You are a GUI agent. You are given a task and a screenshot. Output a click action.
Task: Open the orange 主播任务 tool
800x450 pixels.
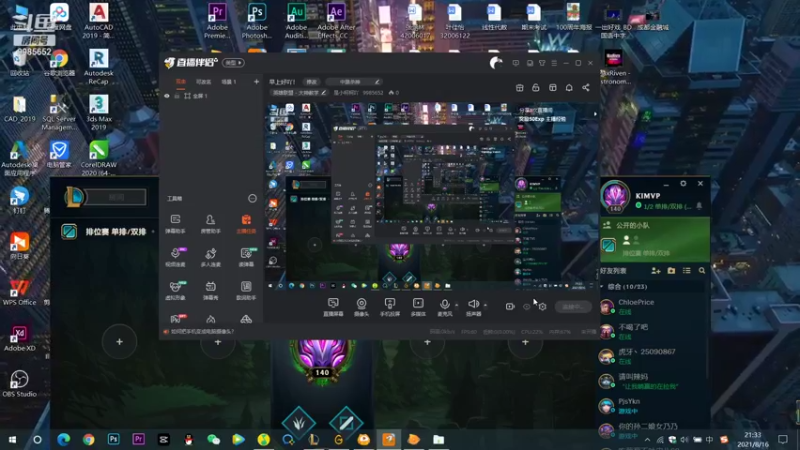pyautogui.click(x=246, y=223)
